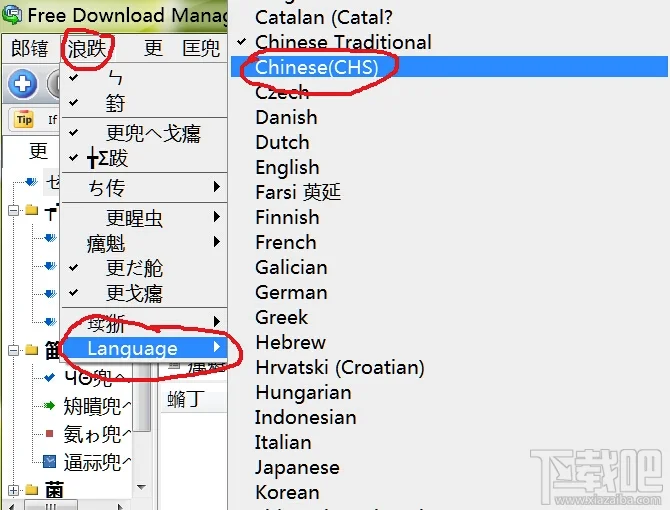Image resolution: width=670 pixels, height=510 pixels.
Task: Select the '氨ゎ兜' tree item
Action: 97,434
